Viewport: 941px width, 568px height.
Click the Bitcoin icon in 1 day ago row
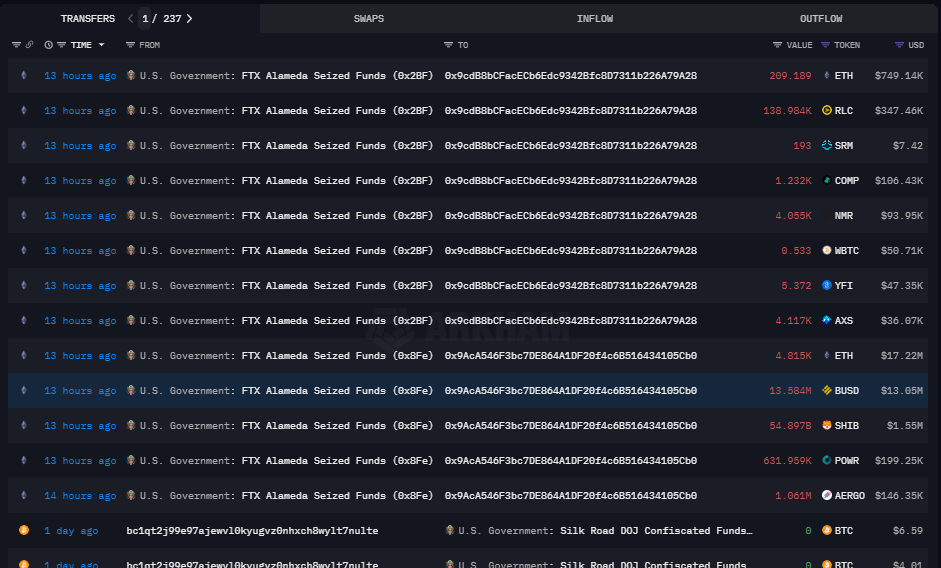pos(24,531)
